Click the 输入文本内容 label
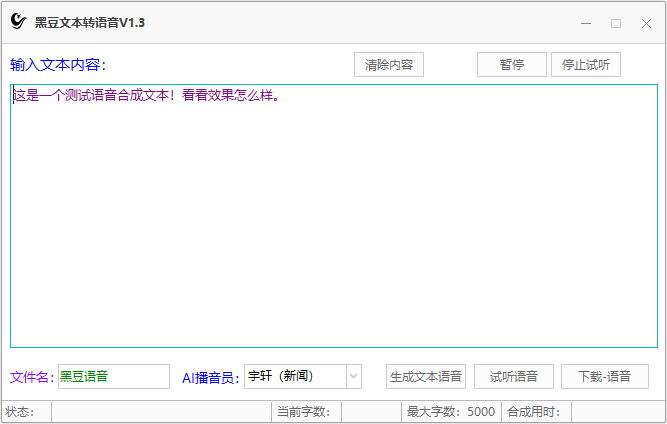 (x=58, y=65)
